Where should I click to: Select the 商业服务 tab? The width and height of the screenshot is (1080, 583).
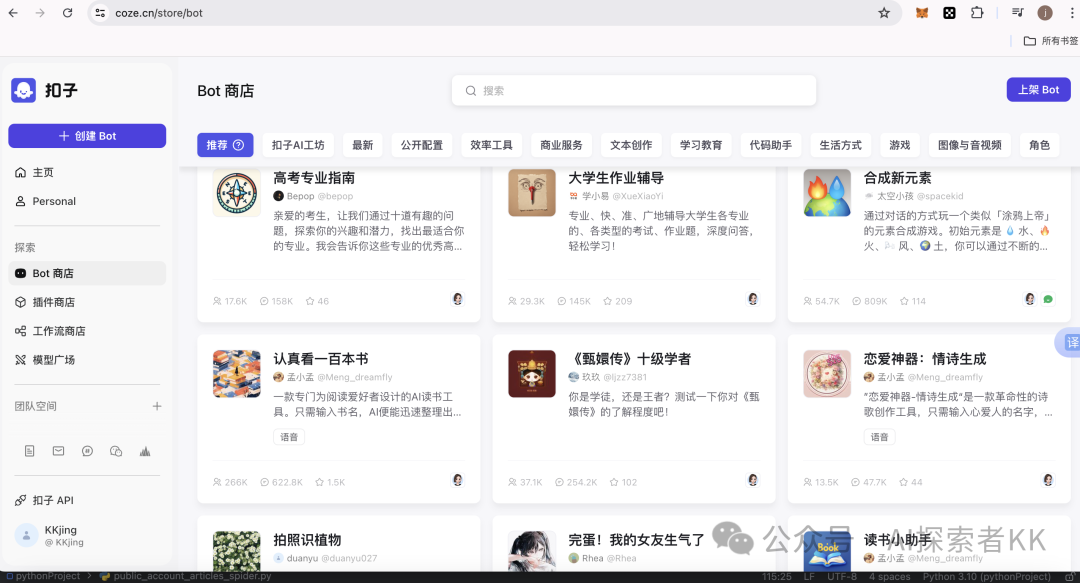561,145
